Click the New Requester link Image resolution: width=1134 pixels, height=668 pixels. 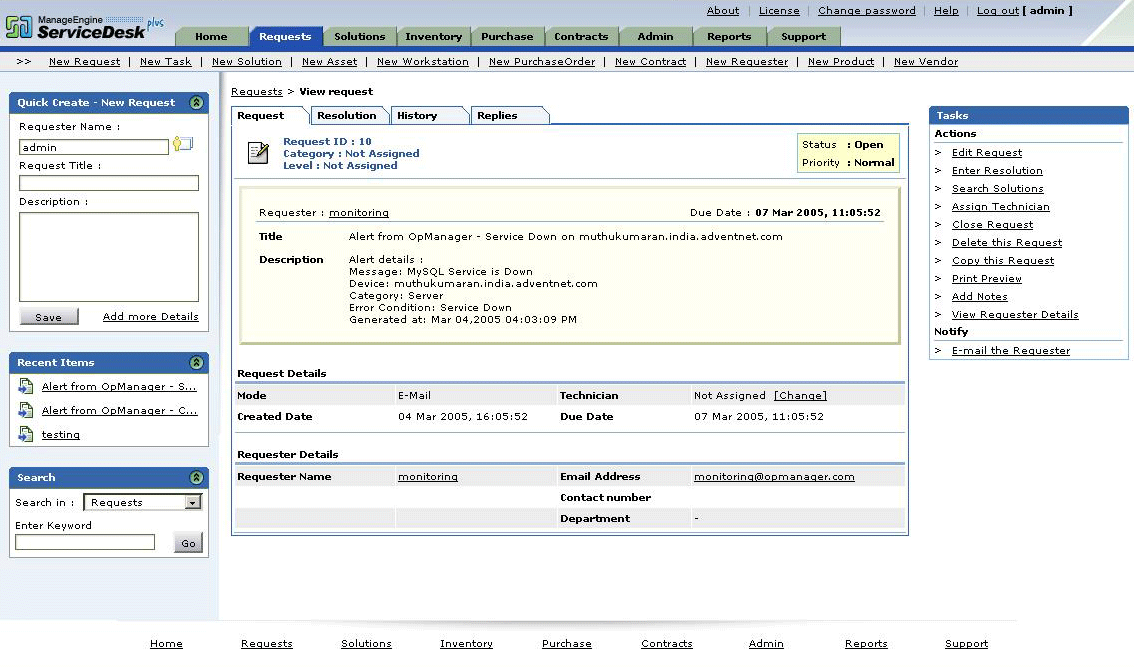(x=746, y=61)
